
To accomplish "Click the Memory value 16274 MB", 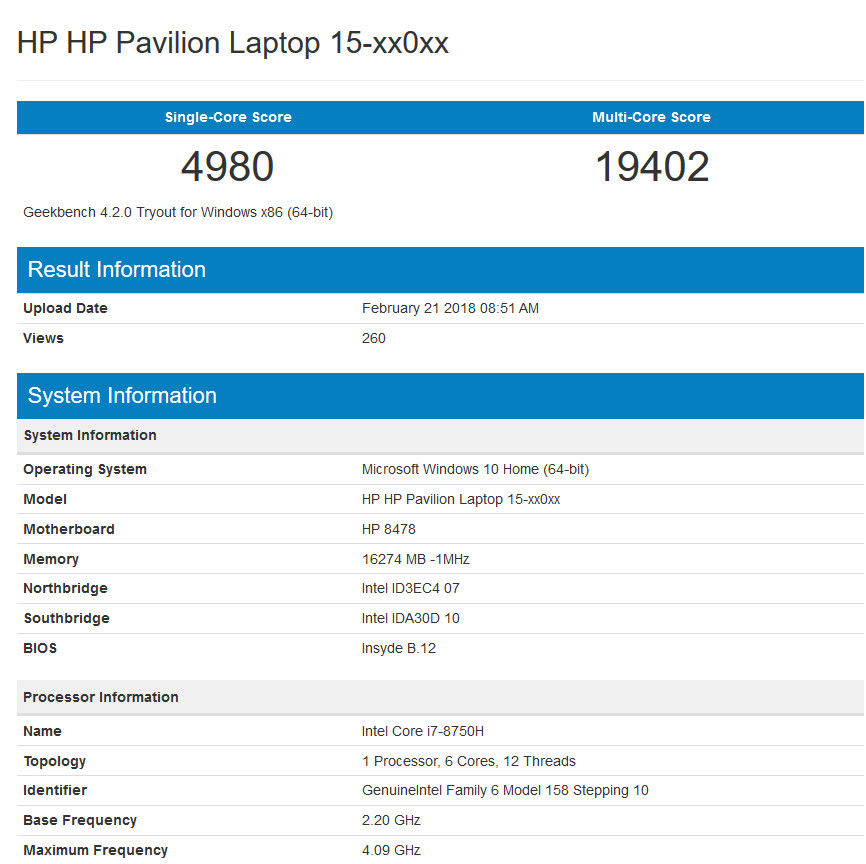I will tap(415, 559).
